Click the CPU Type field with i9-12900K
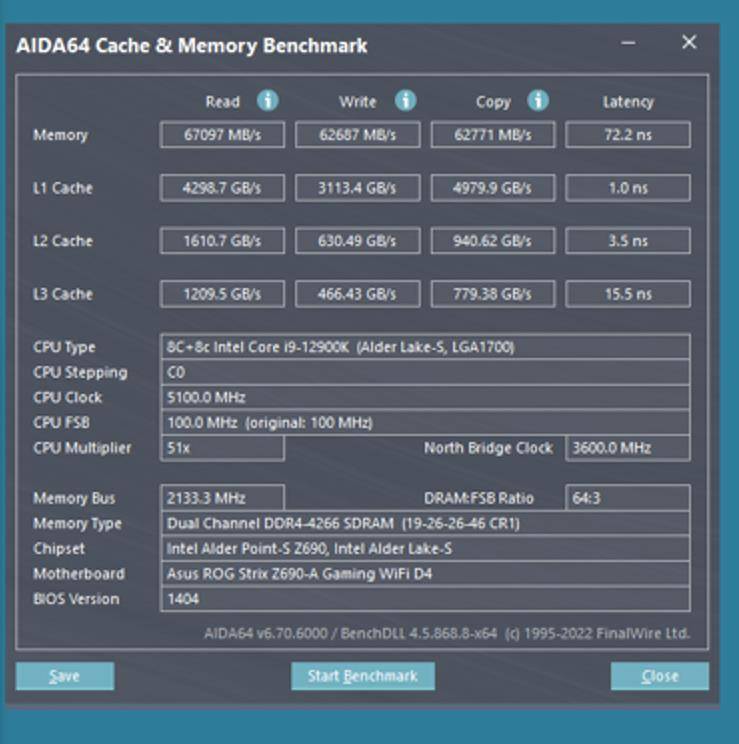The image size is (739, 744). 425,347
